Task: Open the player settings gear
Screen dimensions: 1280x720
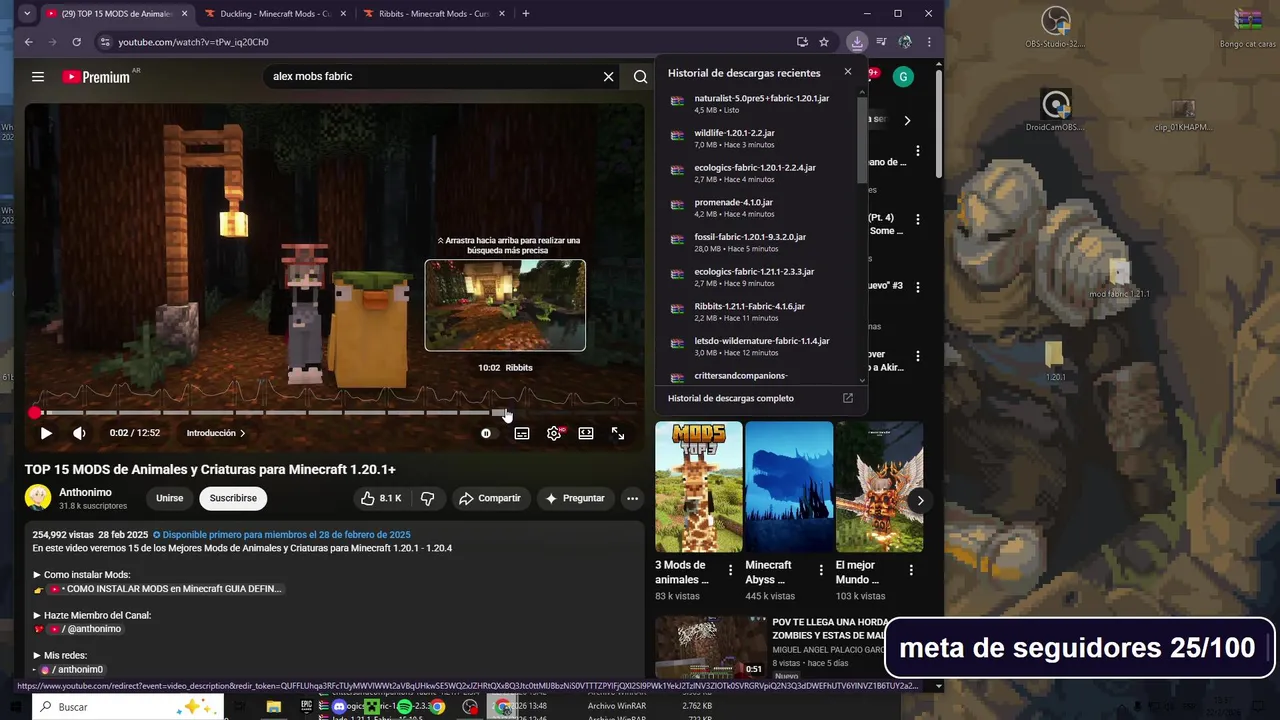Action: pos(554,433)
